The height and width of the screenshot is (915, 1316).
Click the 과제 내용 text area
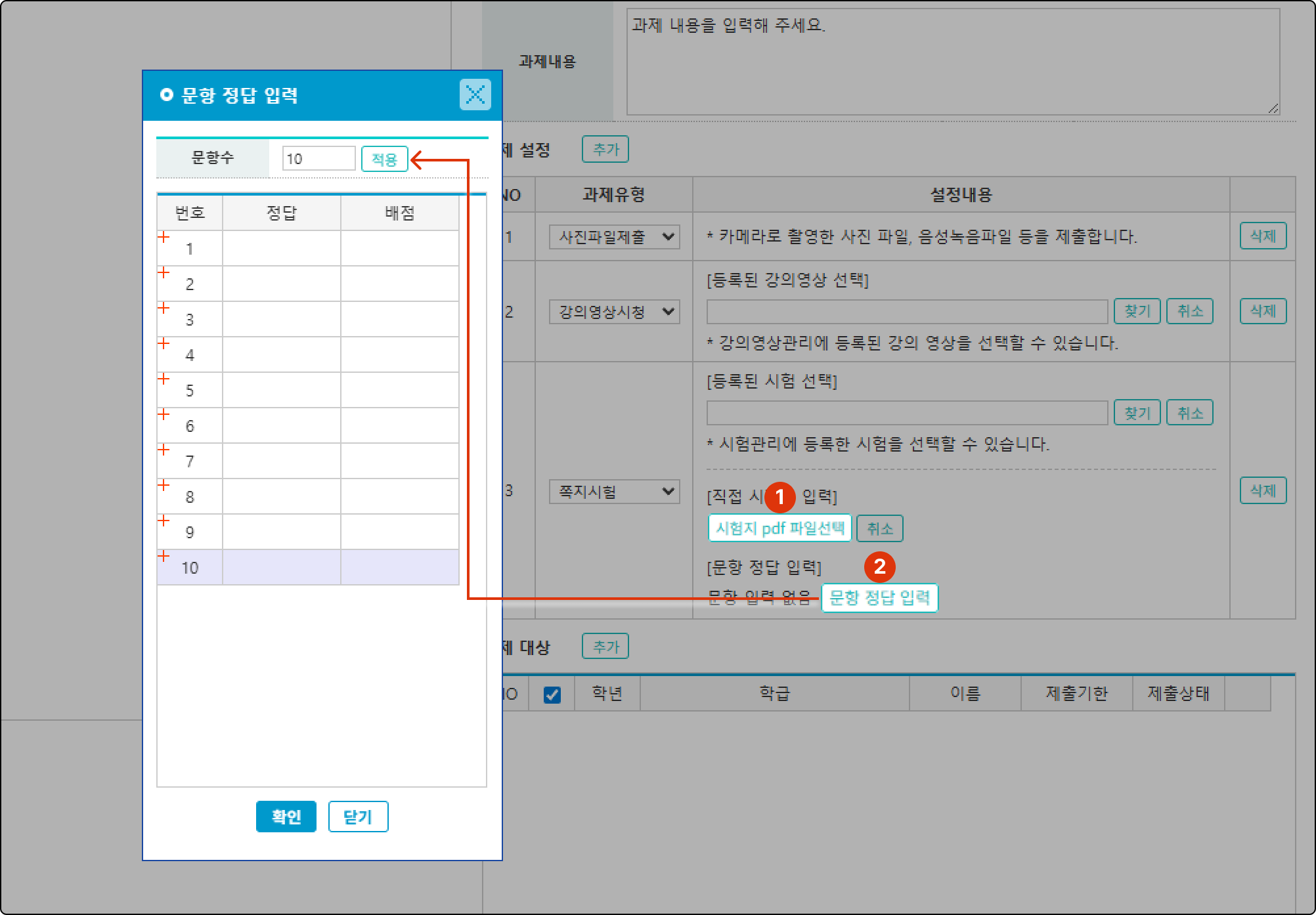tap(952, 62)
